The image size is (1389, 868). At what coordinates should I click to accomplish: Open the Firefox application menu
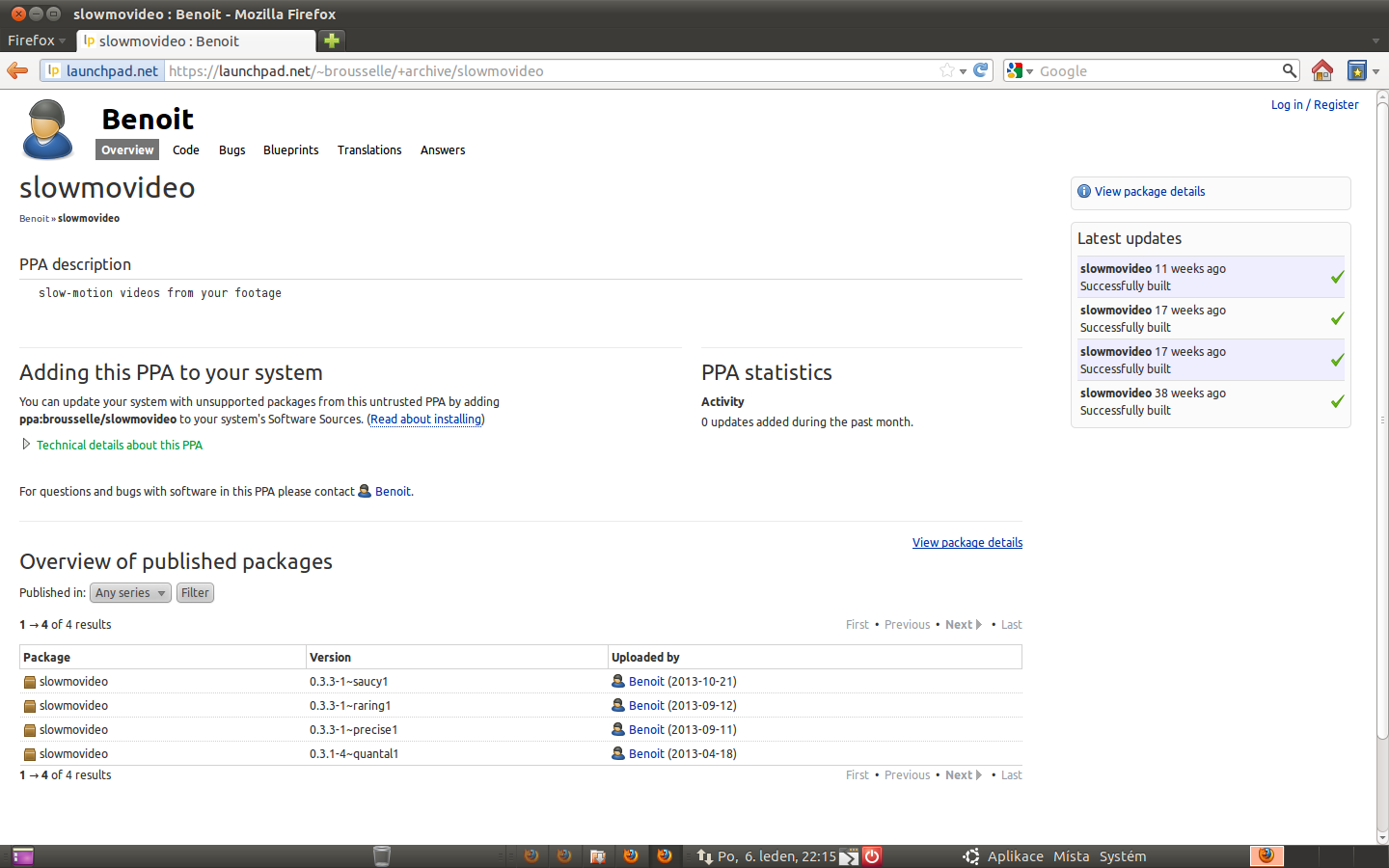tap(37, 41)
